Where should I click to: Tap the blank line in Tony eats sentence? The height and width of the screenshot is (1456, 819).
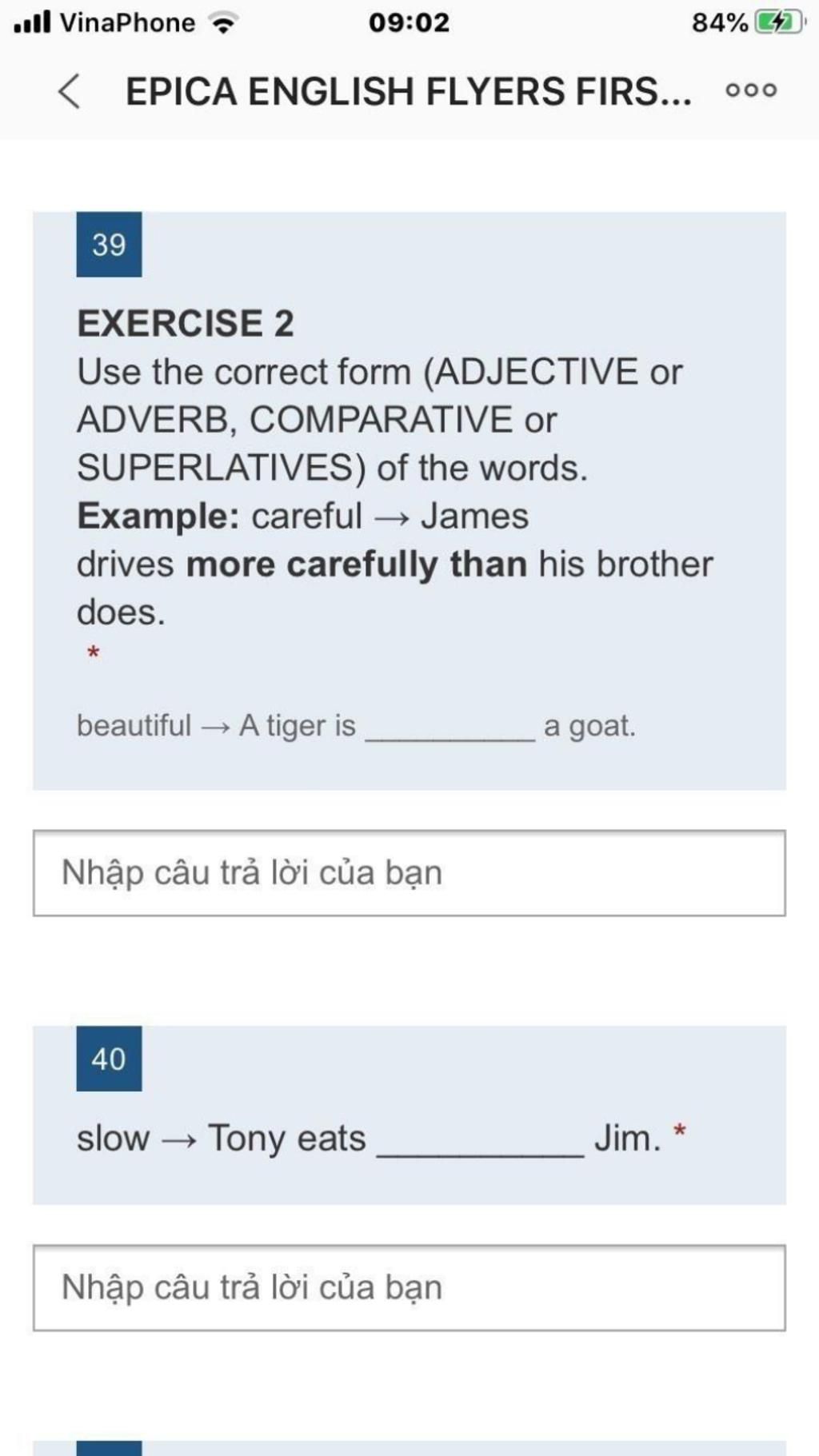[480, 1151]
